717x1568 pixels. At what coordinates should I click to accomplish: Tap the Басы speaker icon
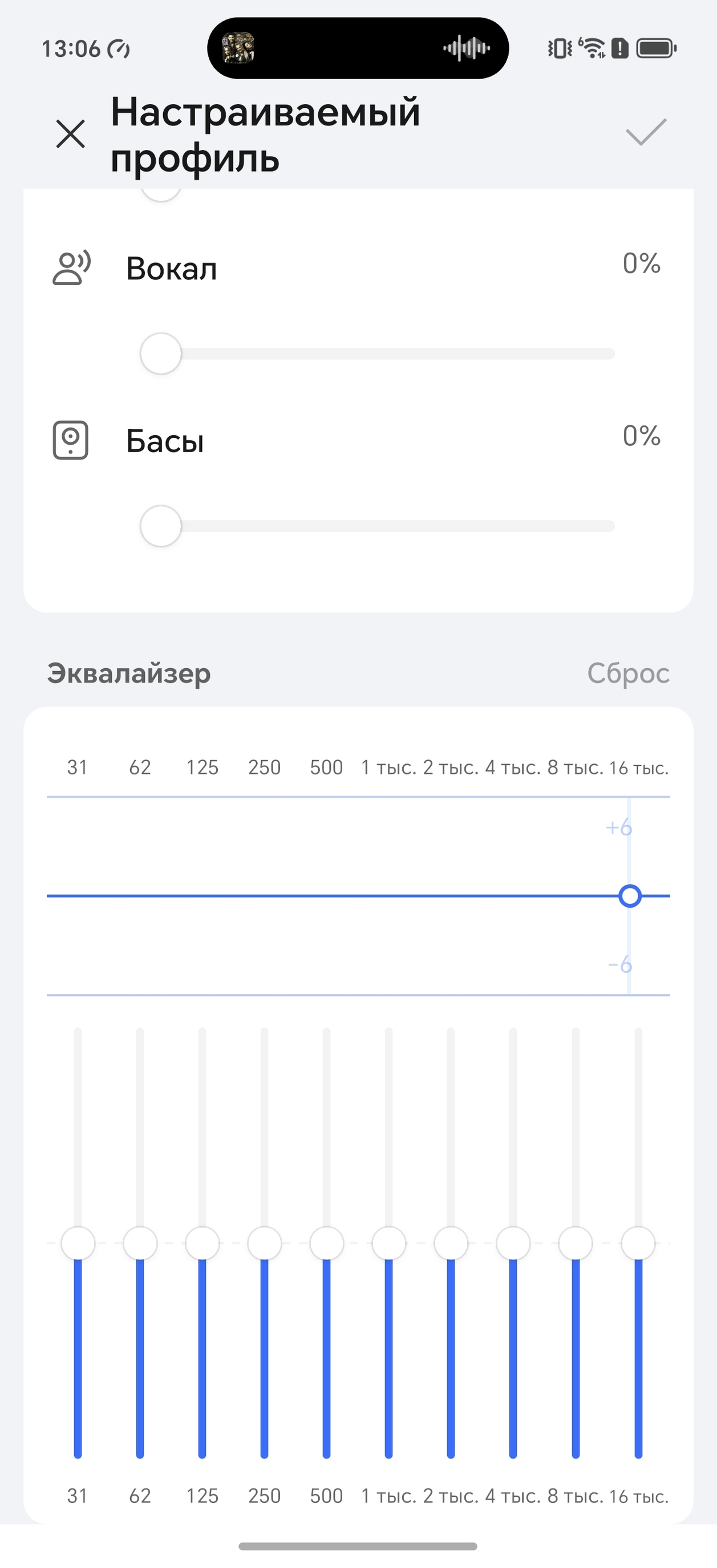pos(71,440)
